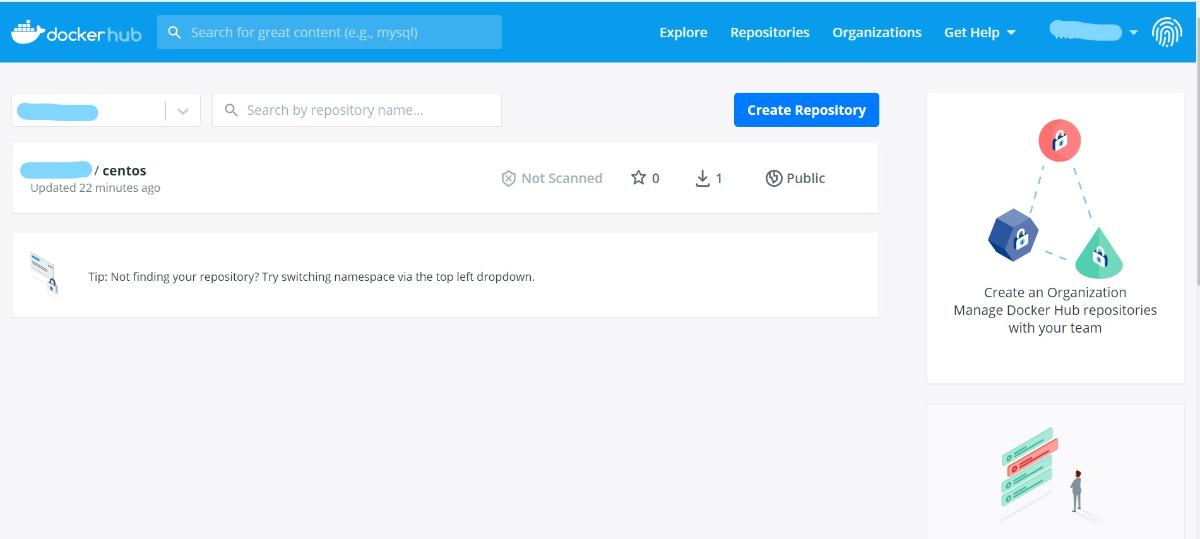
Task: Open the user account dropdown arrow
Action: [1133, 33]
